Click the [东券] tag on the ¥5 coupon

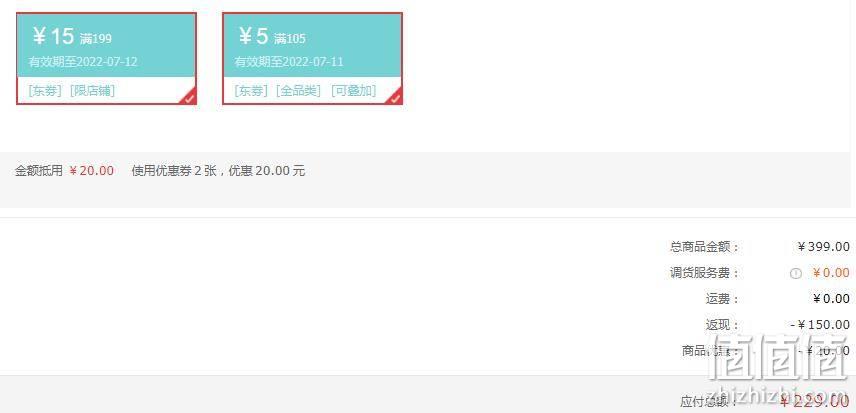tap(251, 91)
